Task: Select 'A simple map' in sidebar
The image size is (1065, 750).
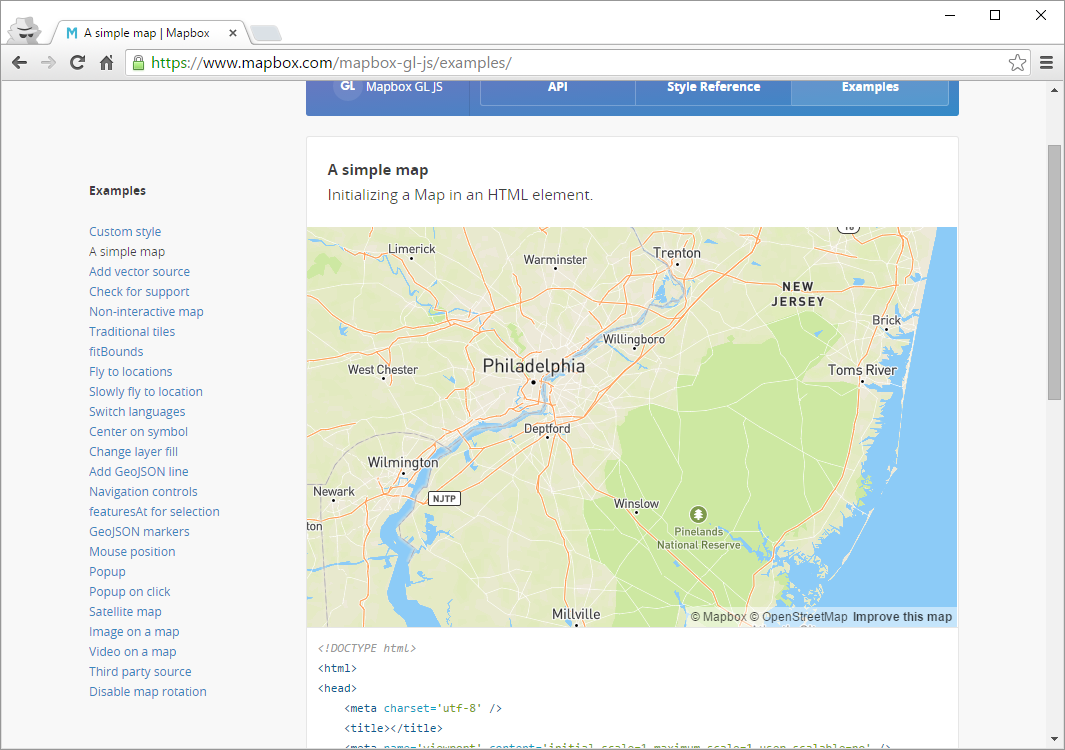Action: [127, 251]
